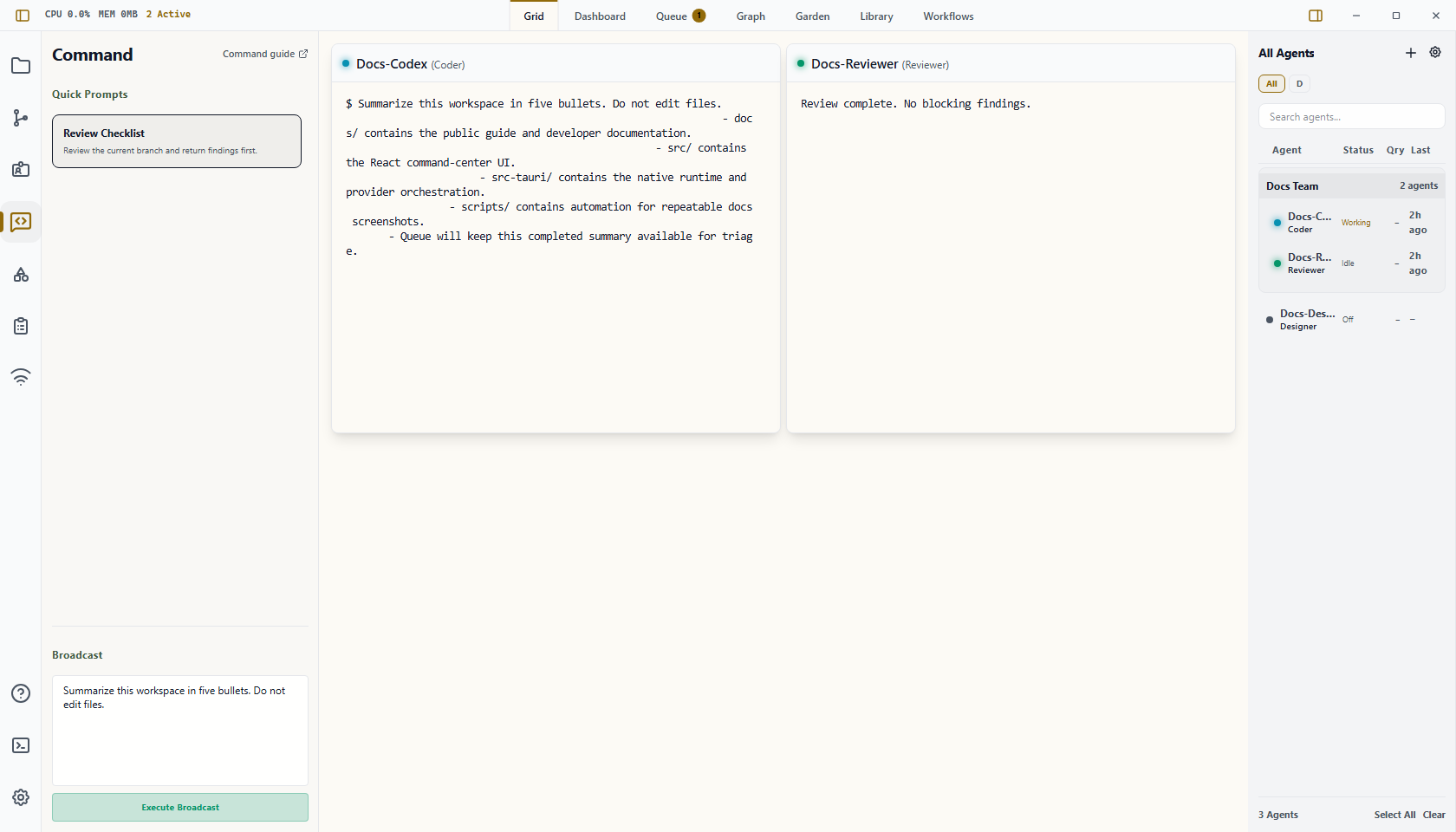Open the help question mark icon

(21, 693)
